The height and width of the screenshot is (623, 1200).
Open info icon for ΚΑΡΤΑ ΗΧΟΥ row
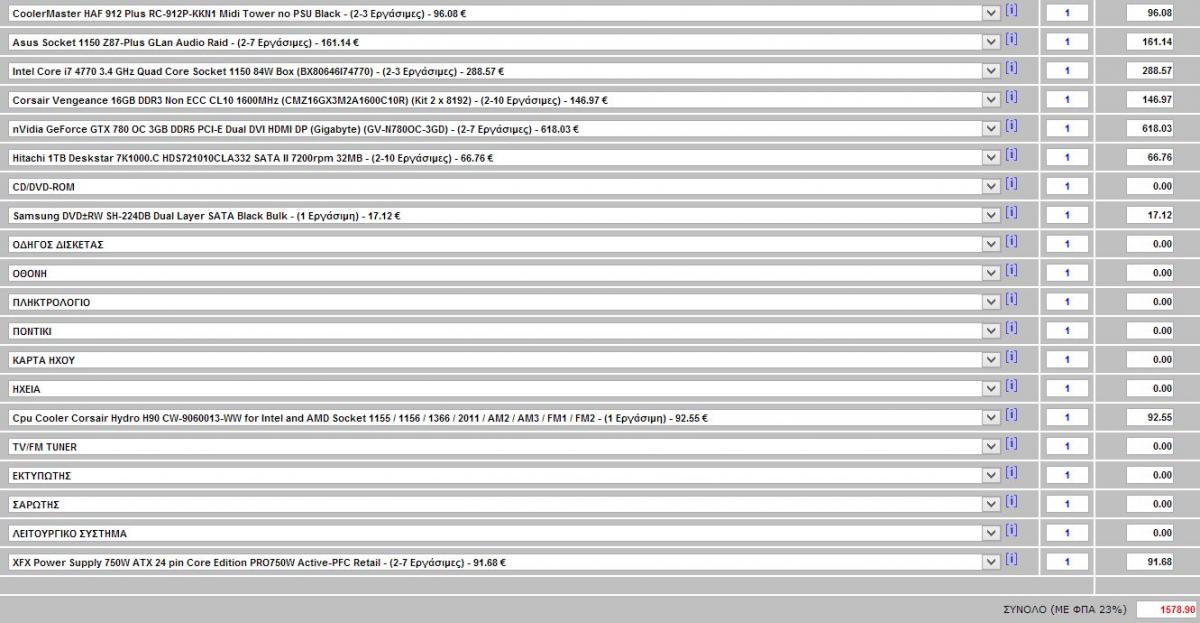[x=1011, y=357]
